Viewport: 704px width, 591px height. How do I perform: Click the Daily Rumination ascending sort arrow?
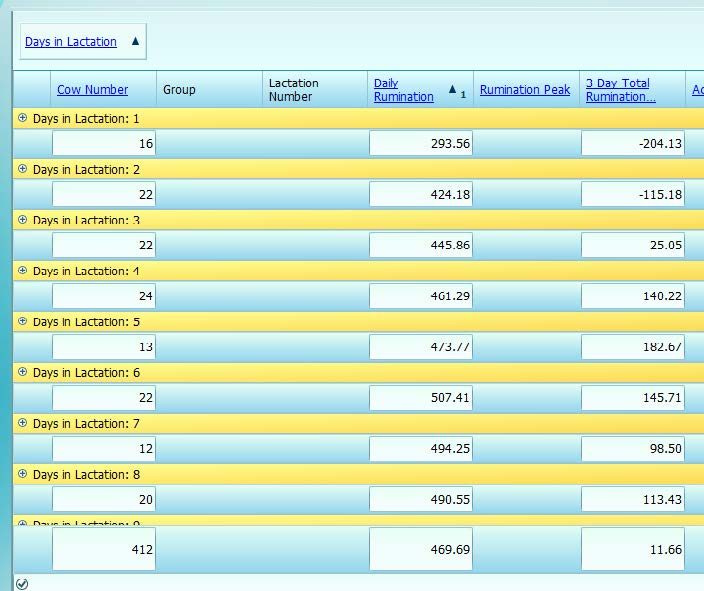click(x=453, y=89)
